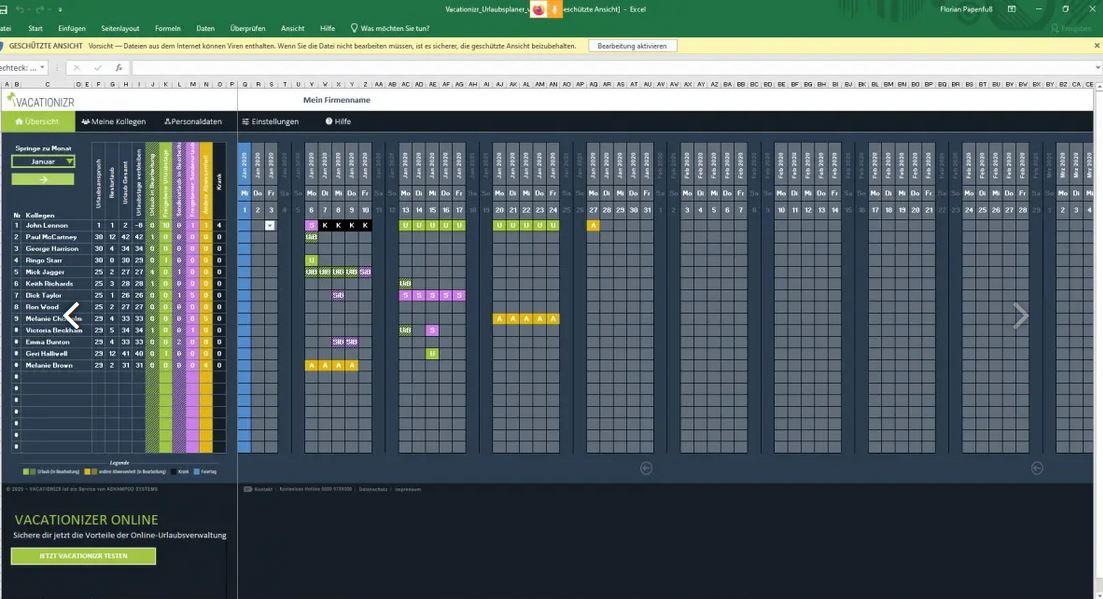
Task: Click Jetzt Vacationizr testen button
Action: point(83,556)
